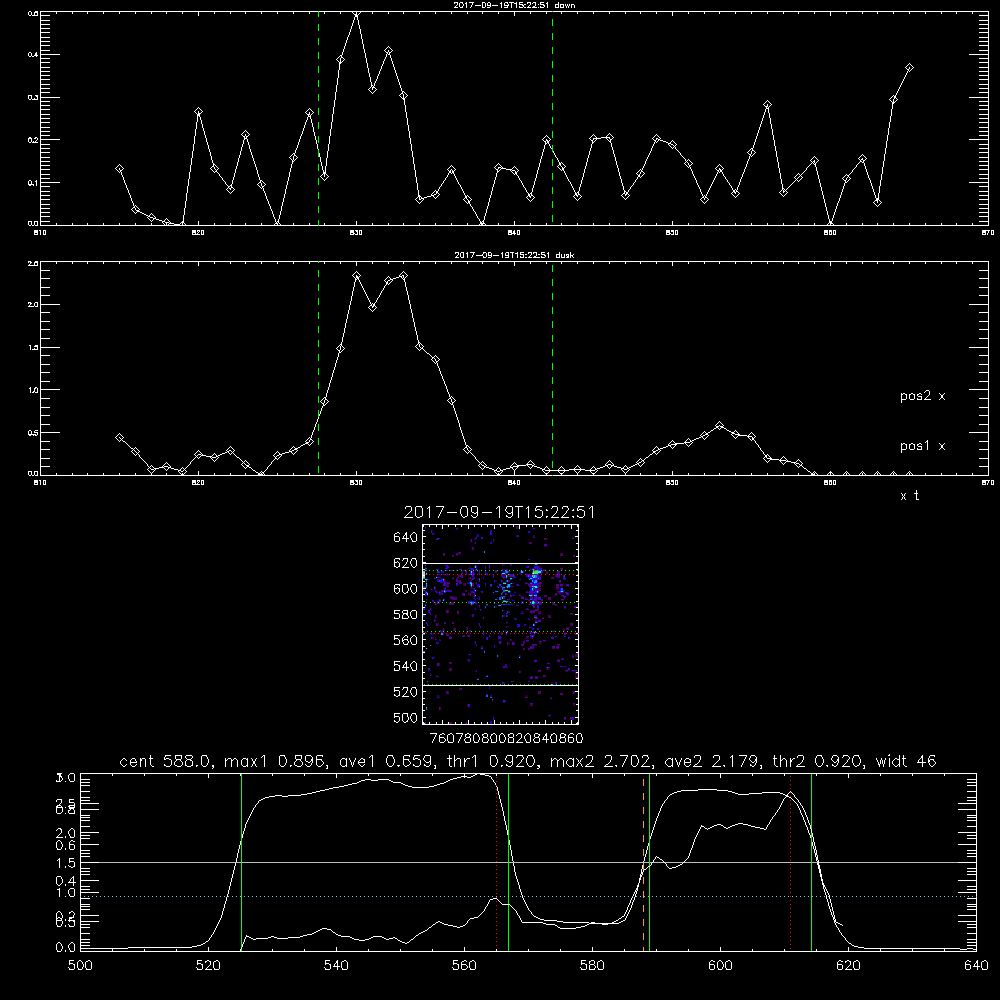Click the green vertical line near 567 in the bottom plot
The height and width of the screenshot is (1000, 1000).
[x=508, y=862]
